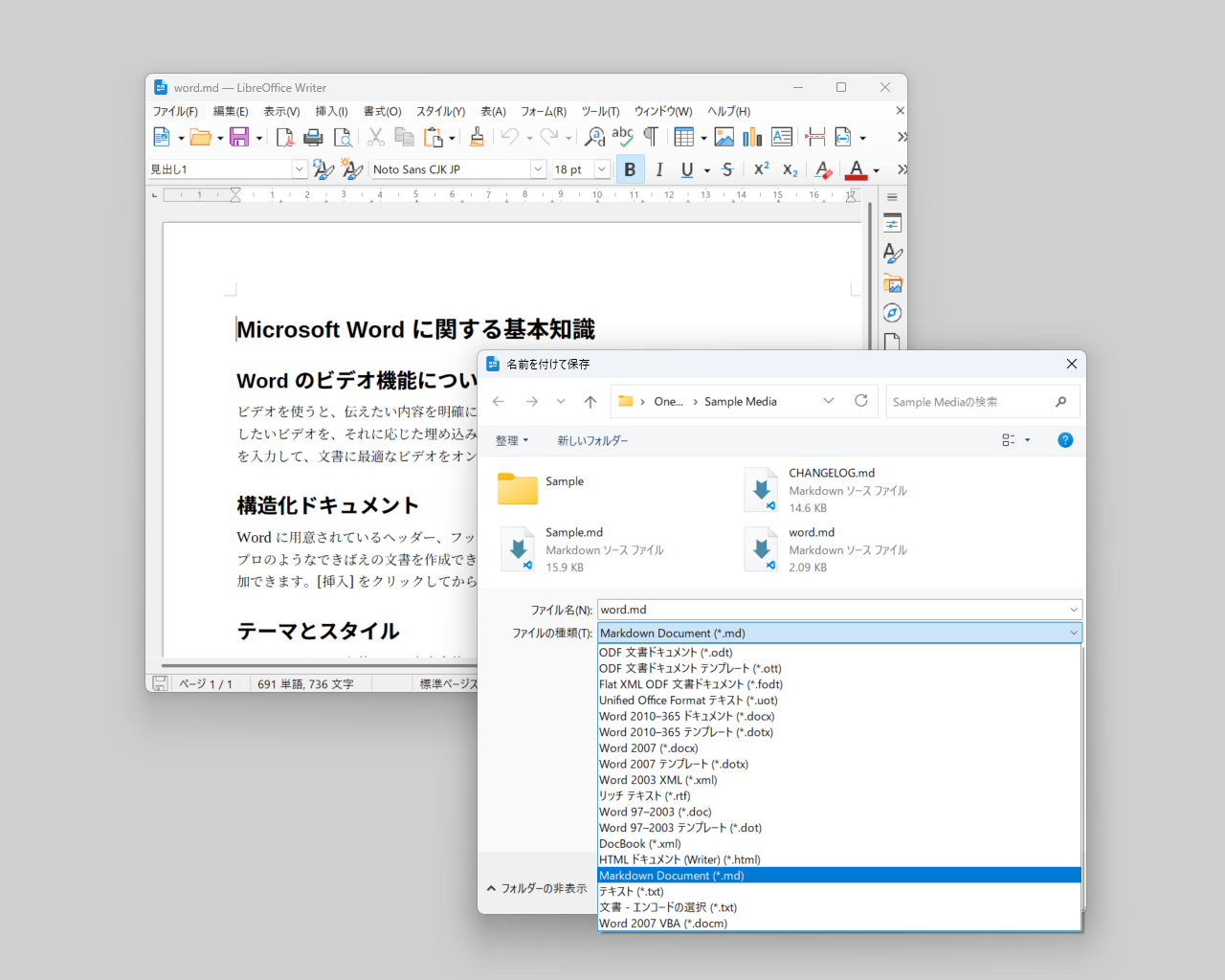Export the document directly as PDF
Image resolution: width=1225 pixels, height=980 pixels.
point(285,137)
